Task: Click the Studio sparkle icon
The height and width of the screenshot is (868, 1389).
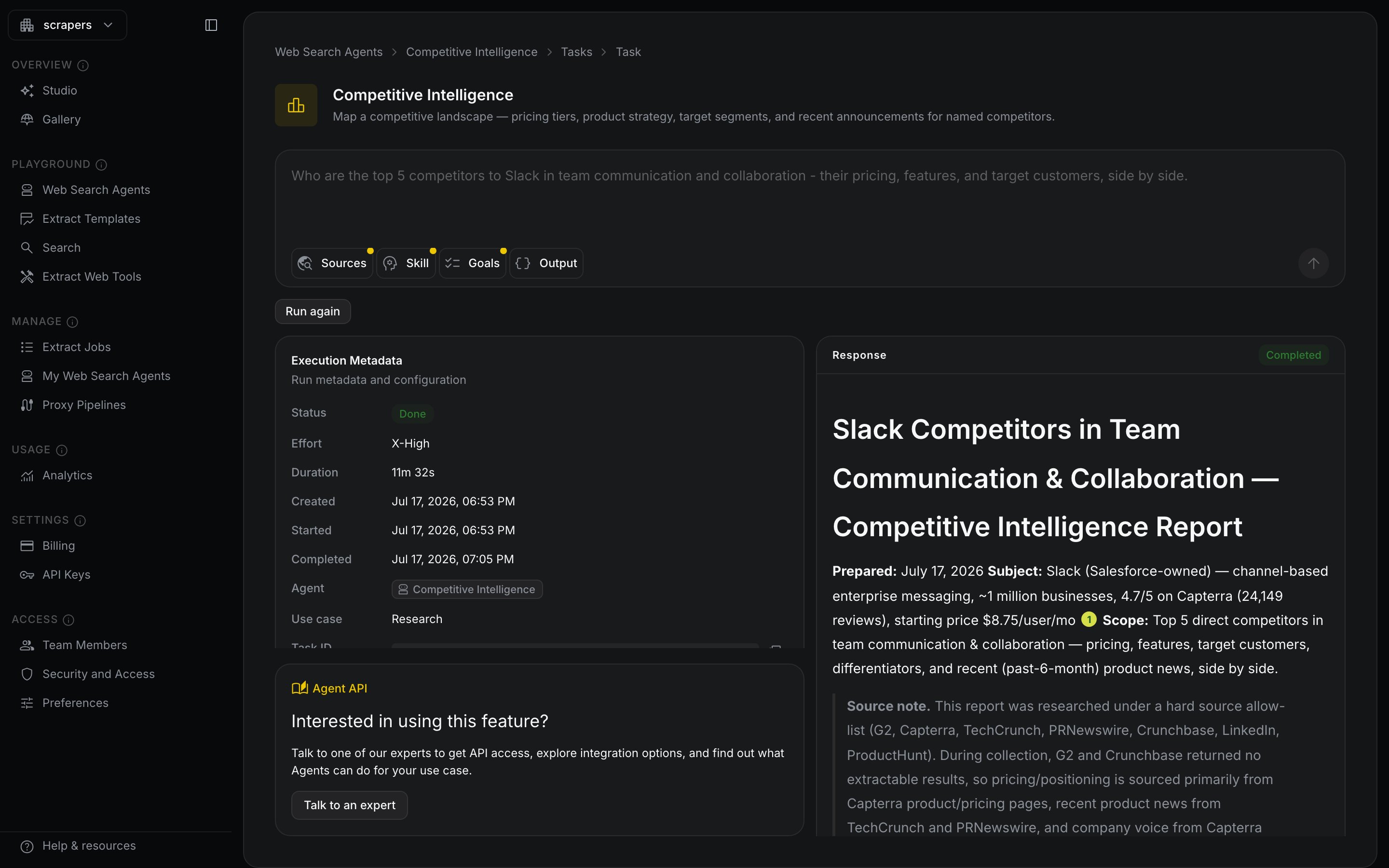Action: 27,90
